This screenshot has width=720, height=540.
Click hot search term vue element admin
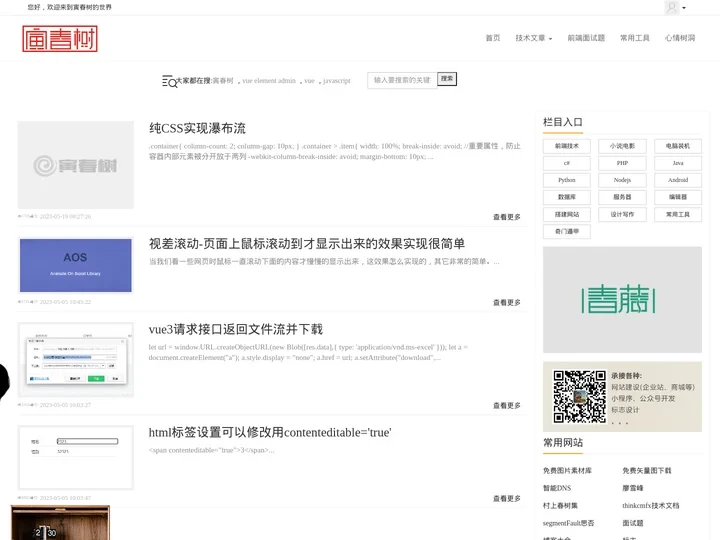269,81
